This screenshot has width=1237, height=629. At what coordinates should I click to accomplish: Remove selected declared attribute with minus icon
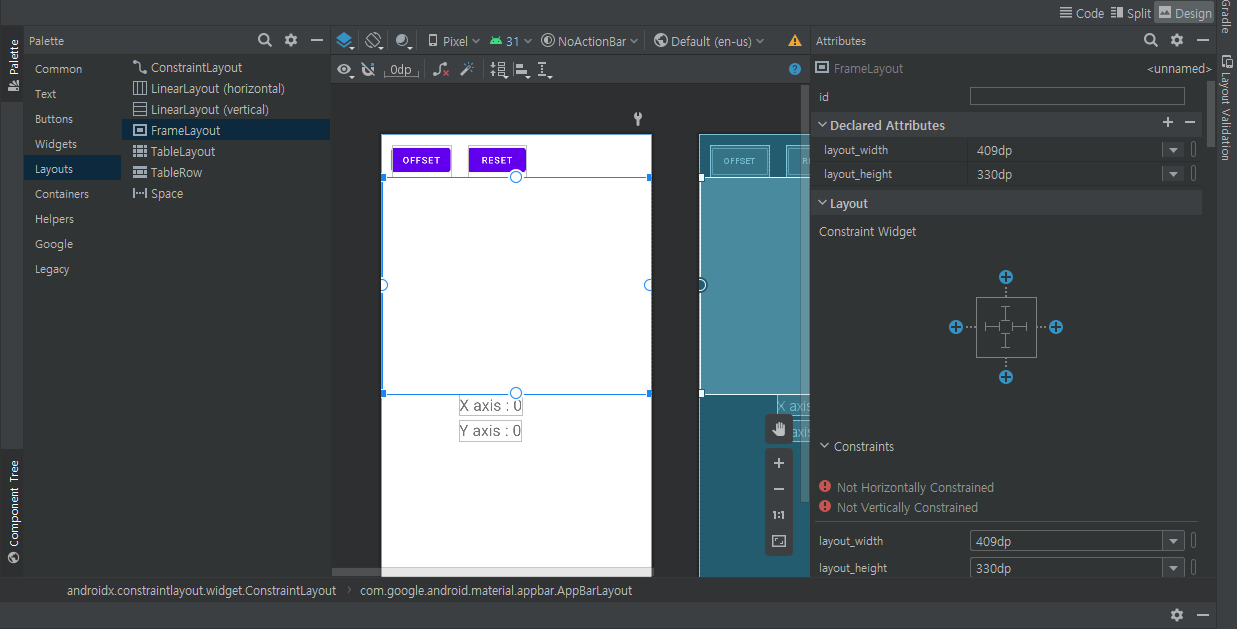click(1190, 122)
